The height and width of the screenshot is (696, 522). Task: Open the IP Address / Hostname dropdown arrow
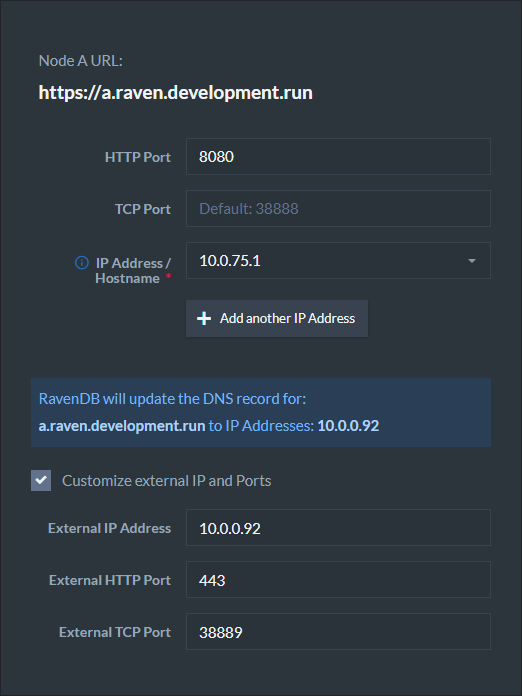click(472, 261)
